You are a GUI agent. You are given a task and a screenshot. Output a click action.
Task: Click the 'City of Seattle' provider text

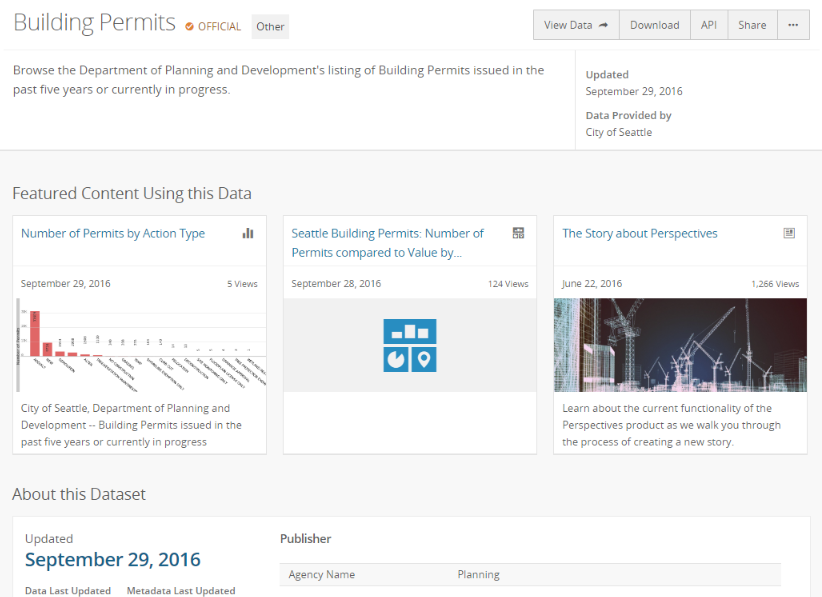point(619,132)
